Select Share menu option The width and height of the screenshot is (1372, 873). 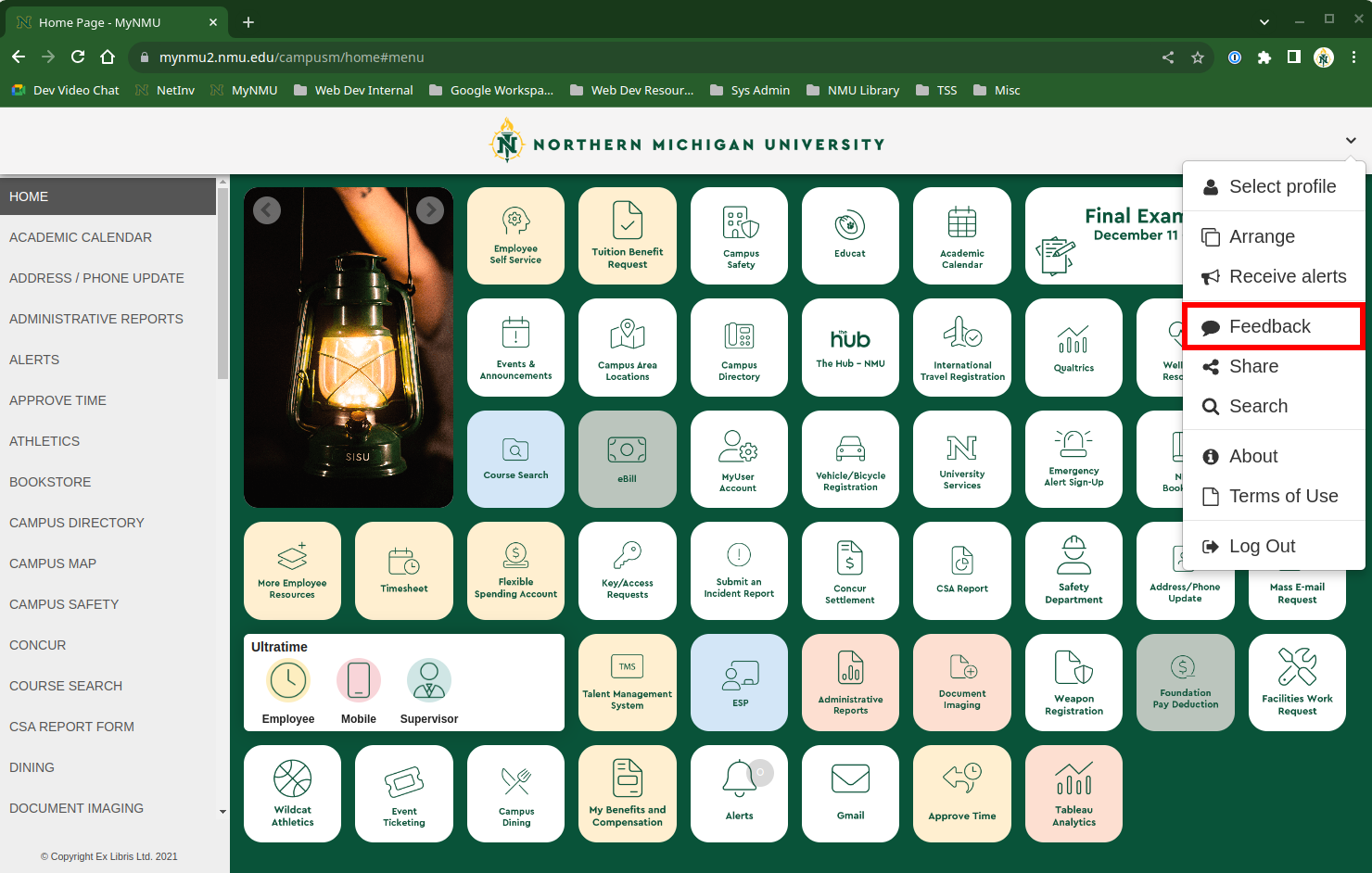pyautogui.click(x=1274, y=366)
